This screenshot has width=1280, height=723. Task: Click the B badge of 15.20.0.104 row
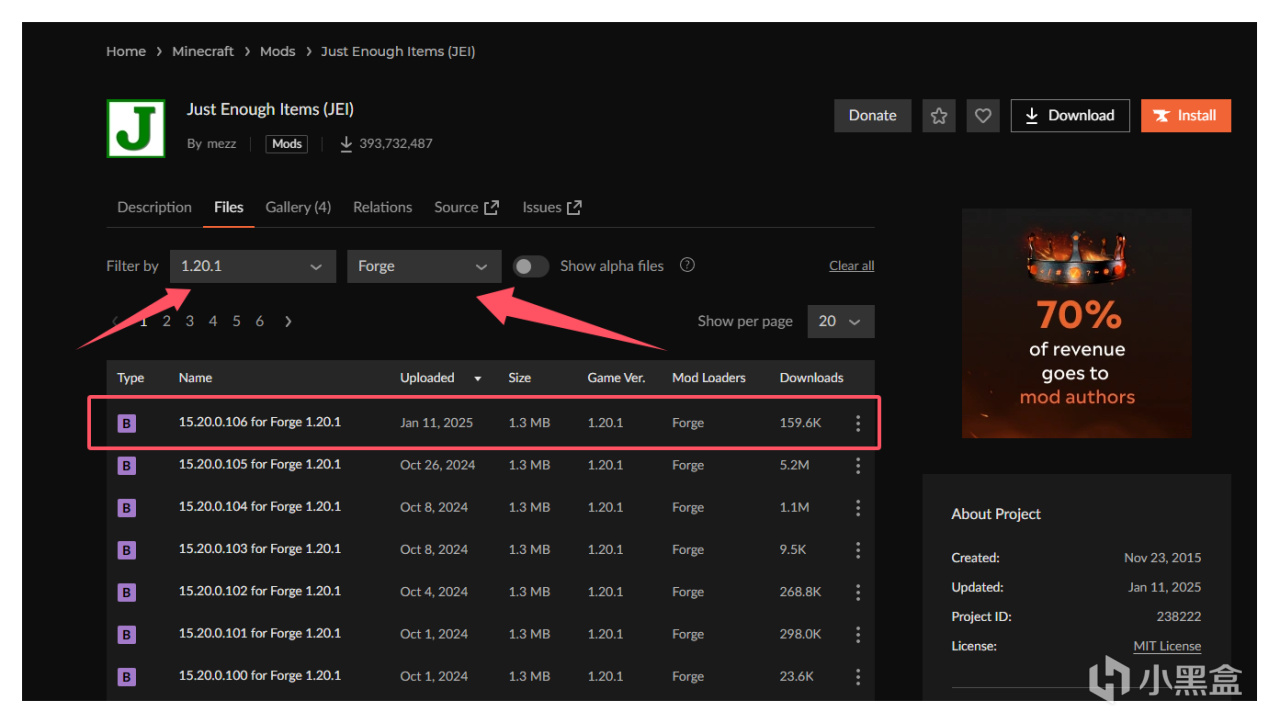click(126, 508)
